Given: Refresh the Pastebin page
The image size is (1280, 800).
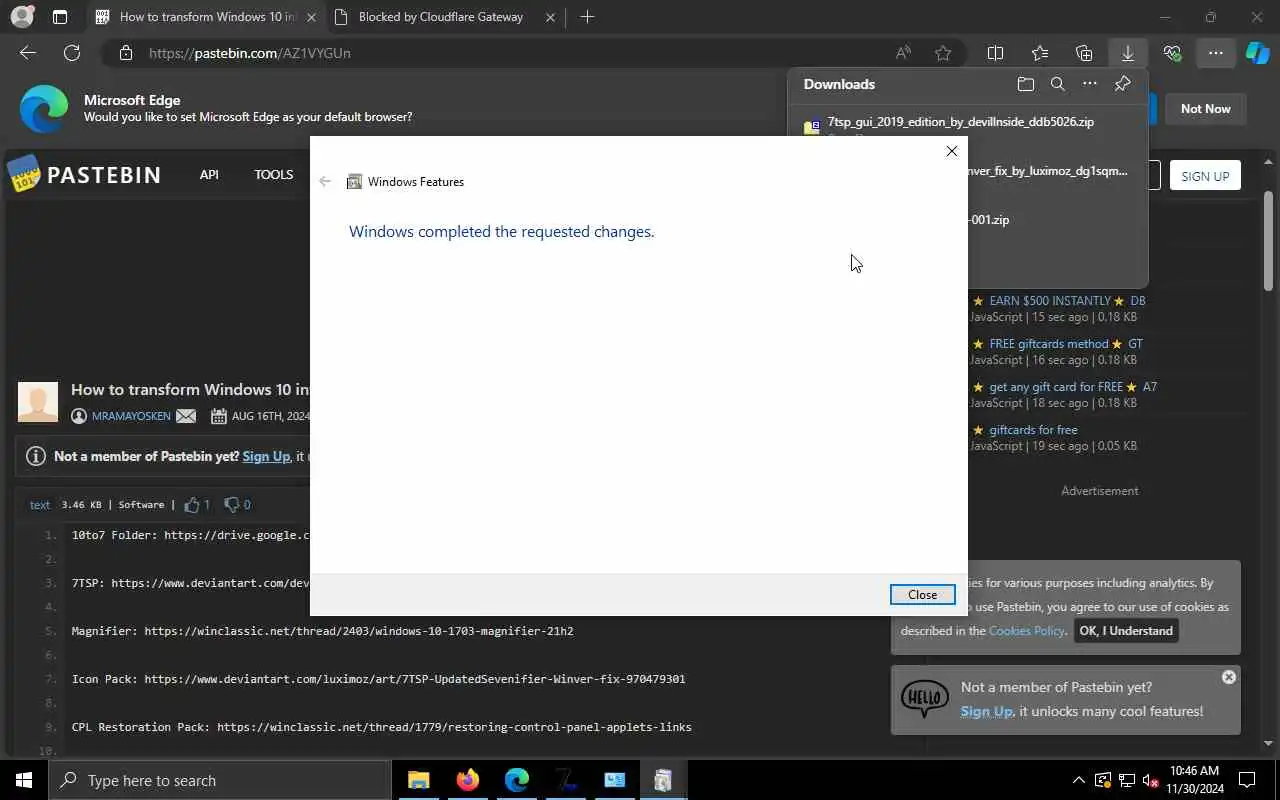Looking at the screenshot, I should [x=72, y=53].
